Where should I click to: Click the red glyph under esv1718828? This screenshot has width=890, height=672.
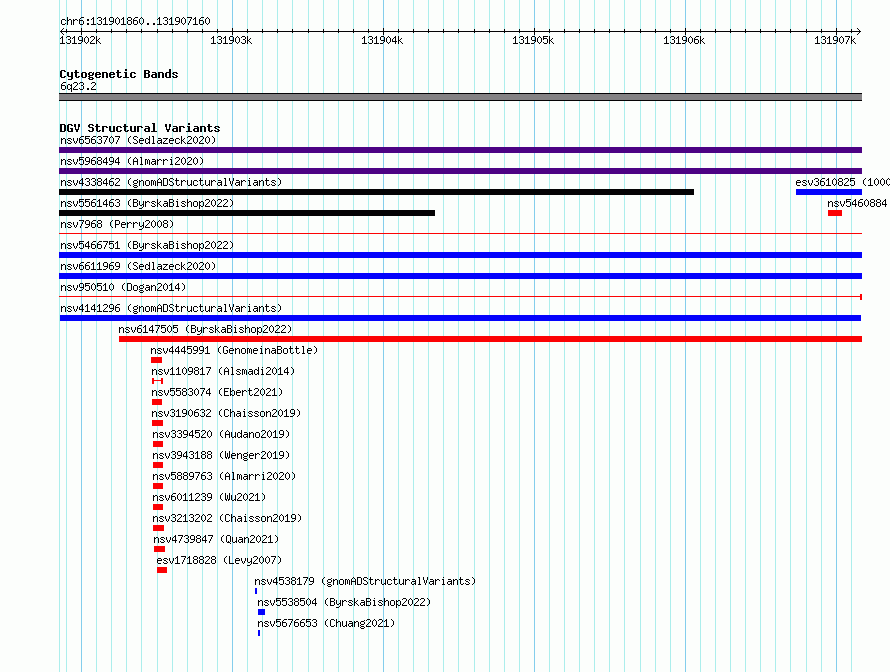tap(162, 570)
